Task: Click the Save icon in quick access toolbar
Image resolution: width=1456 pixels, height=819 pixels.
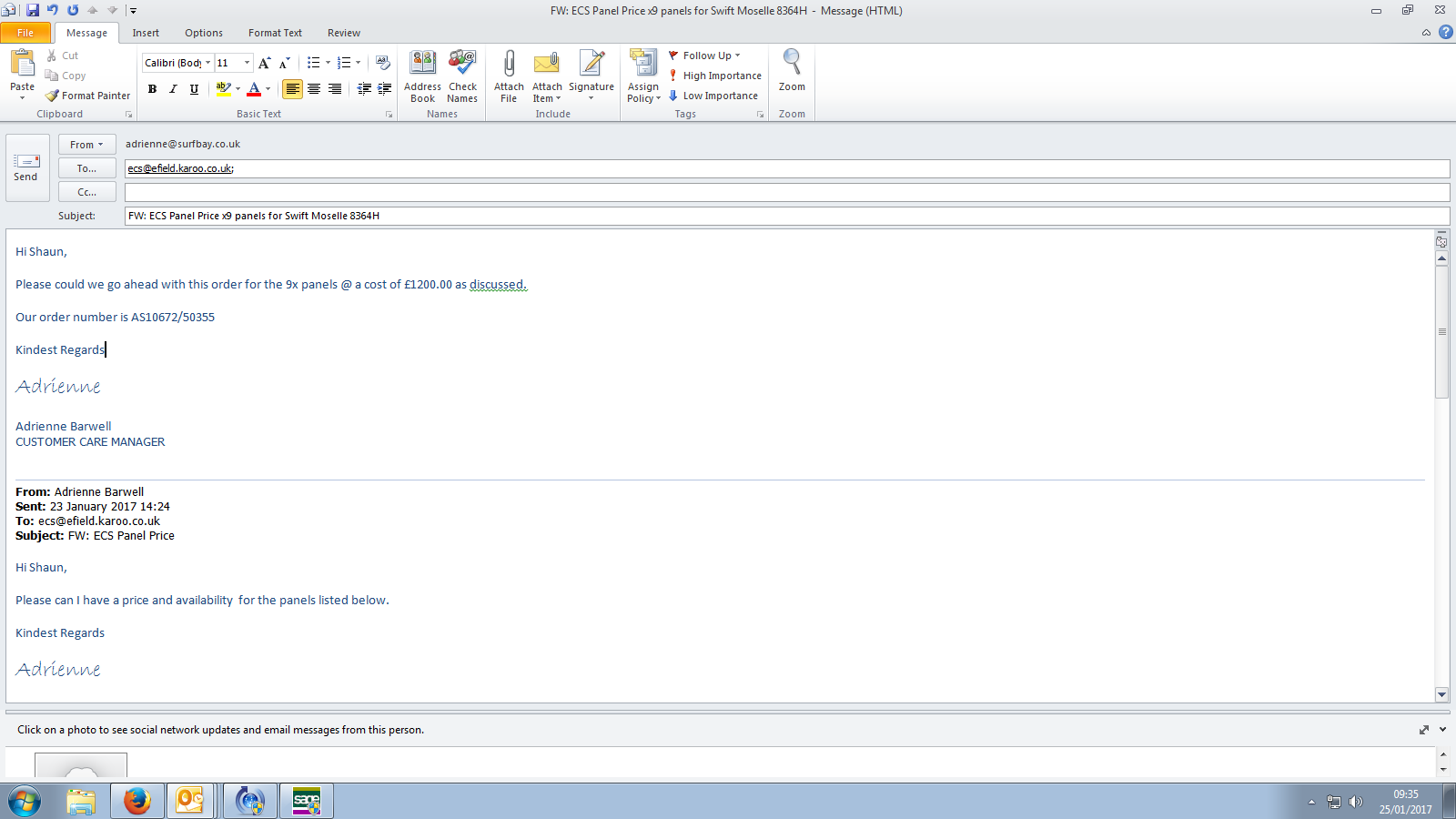Action: (x=33, y=10)
